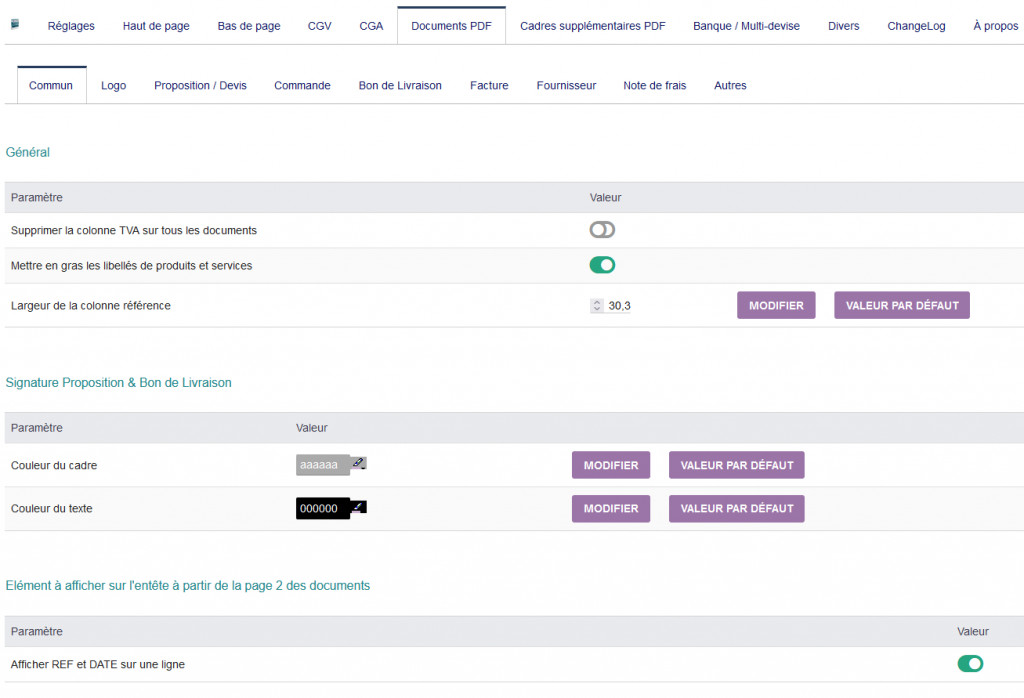Click the reference column width stepper arrows

[x=597, y=306]
